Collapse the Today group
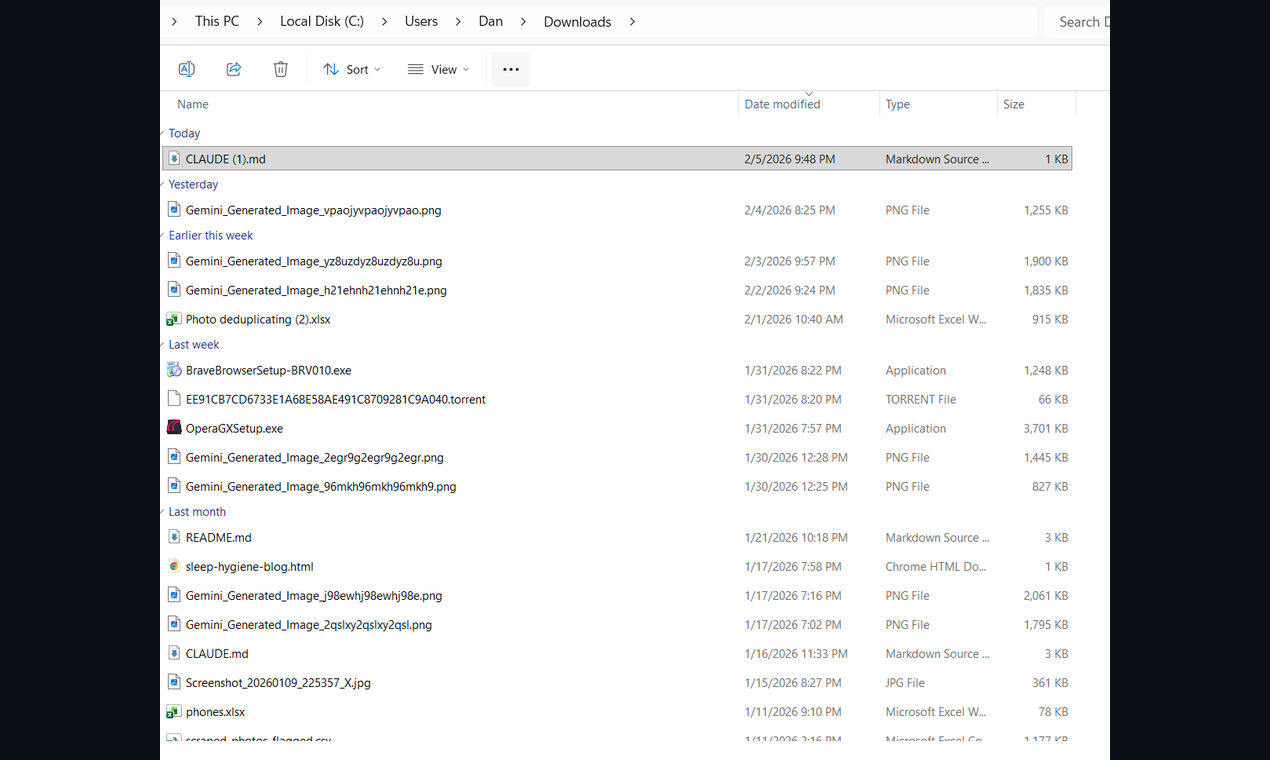This screenshot has height=760, width=1270. click(163, 133)
